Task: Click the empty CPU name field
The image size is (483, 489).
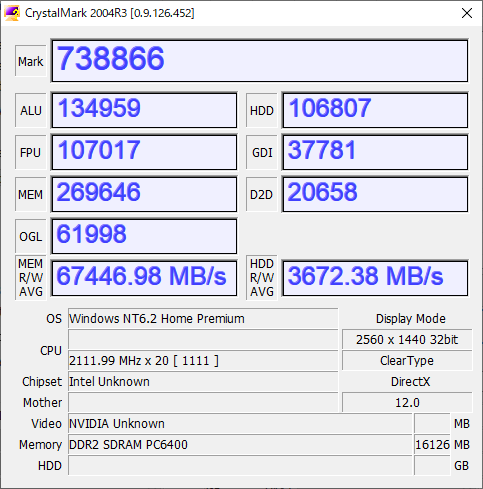Action: coord(203,340)
